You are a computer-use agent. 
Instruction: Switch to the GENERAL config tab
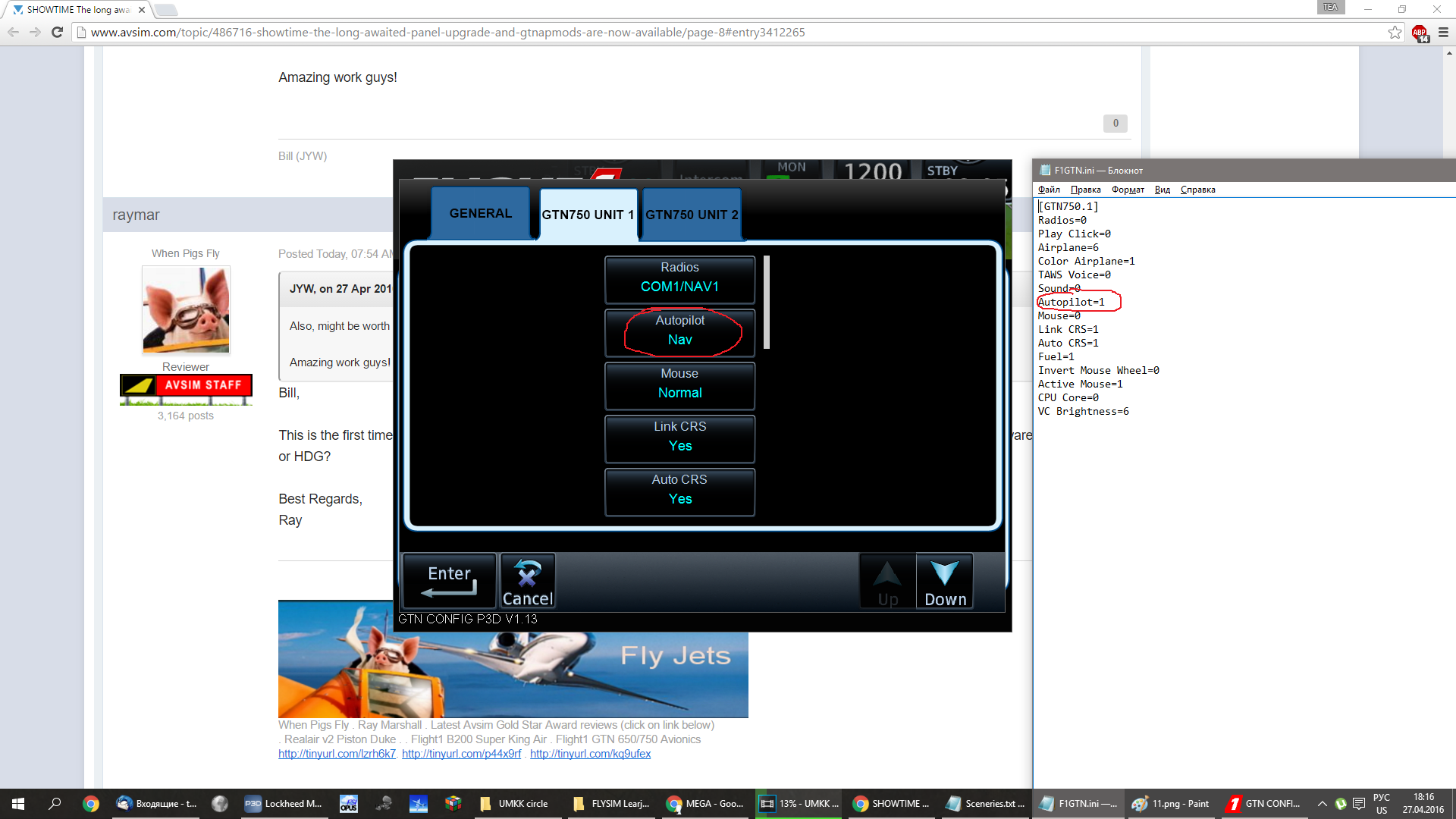(x=480, y=213)
